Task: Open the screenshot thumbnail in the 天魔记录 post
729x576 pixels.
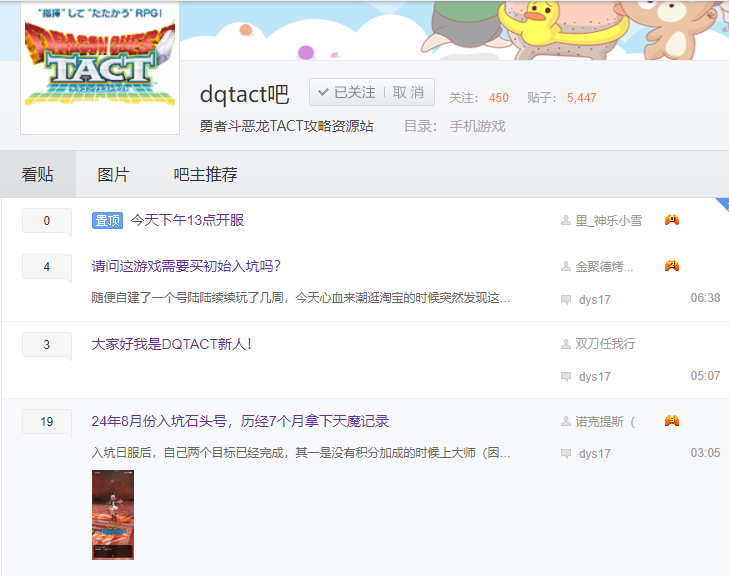Action: (x=113, y=515)
